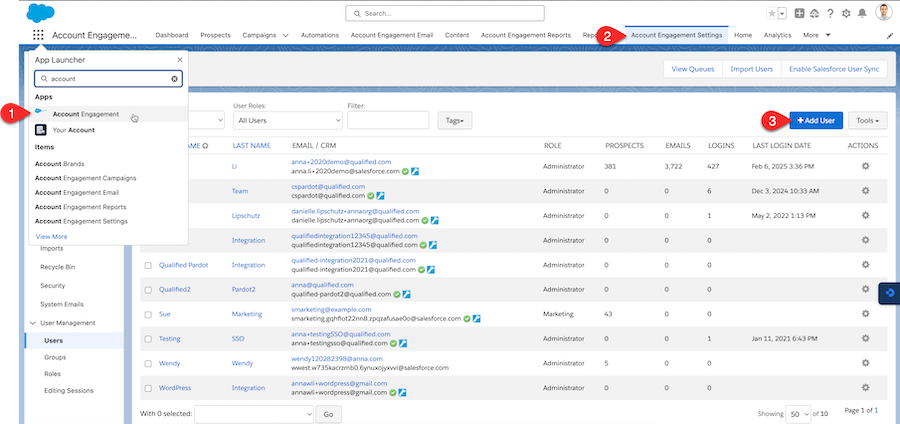Click info icon beside First Name header
The width and height of the screenshot is (900, 424).
tap(205, 146)
